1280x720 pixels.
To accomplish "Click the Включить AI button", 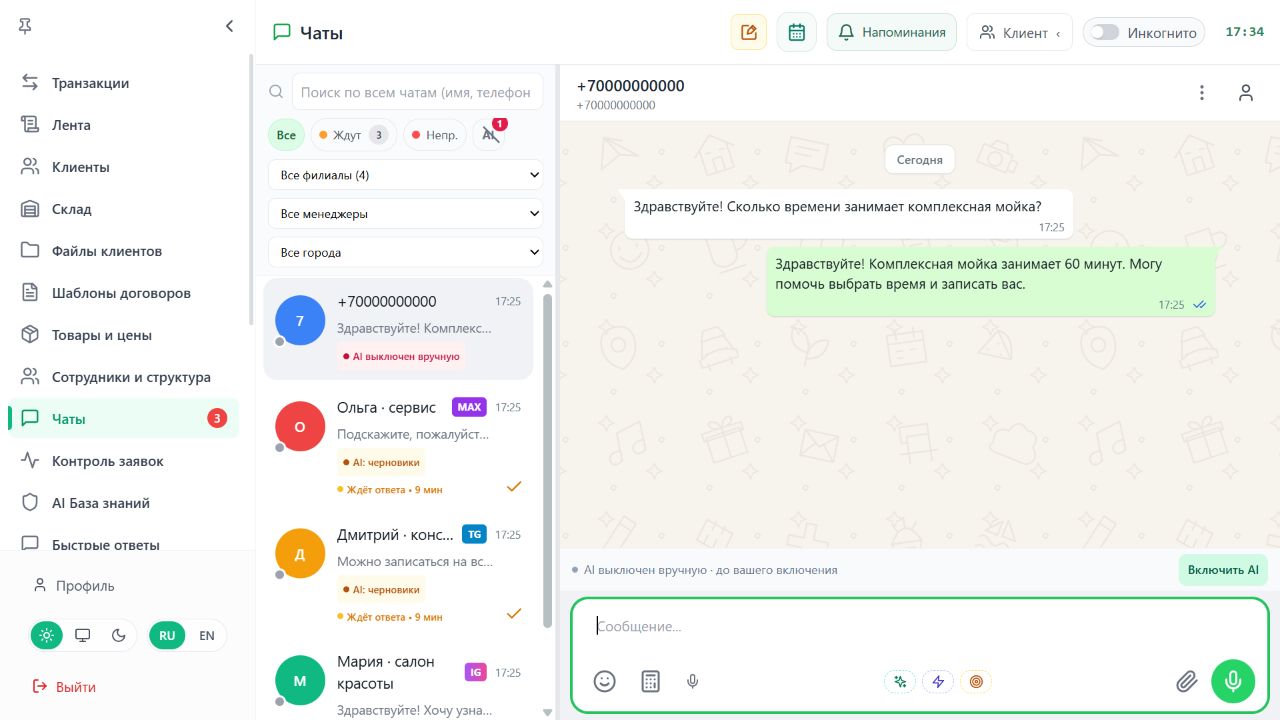I will point(1223,570).
